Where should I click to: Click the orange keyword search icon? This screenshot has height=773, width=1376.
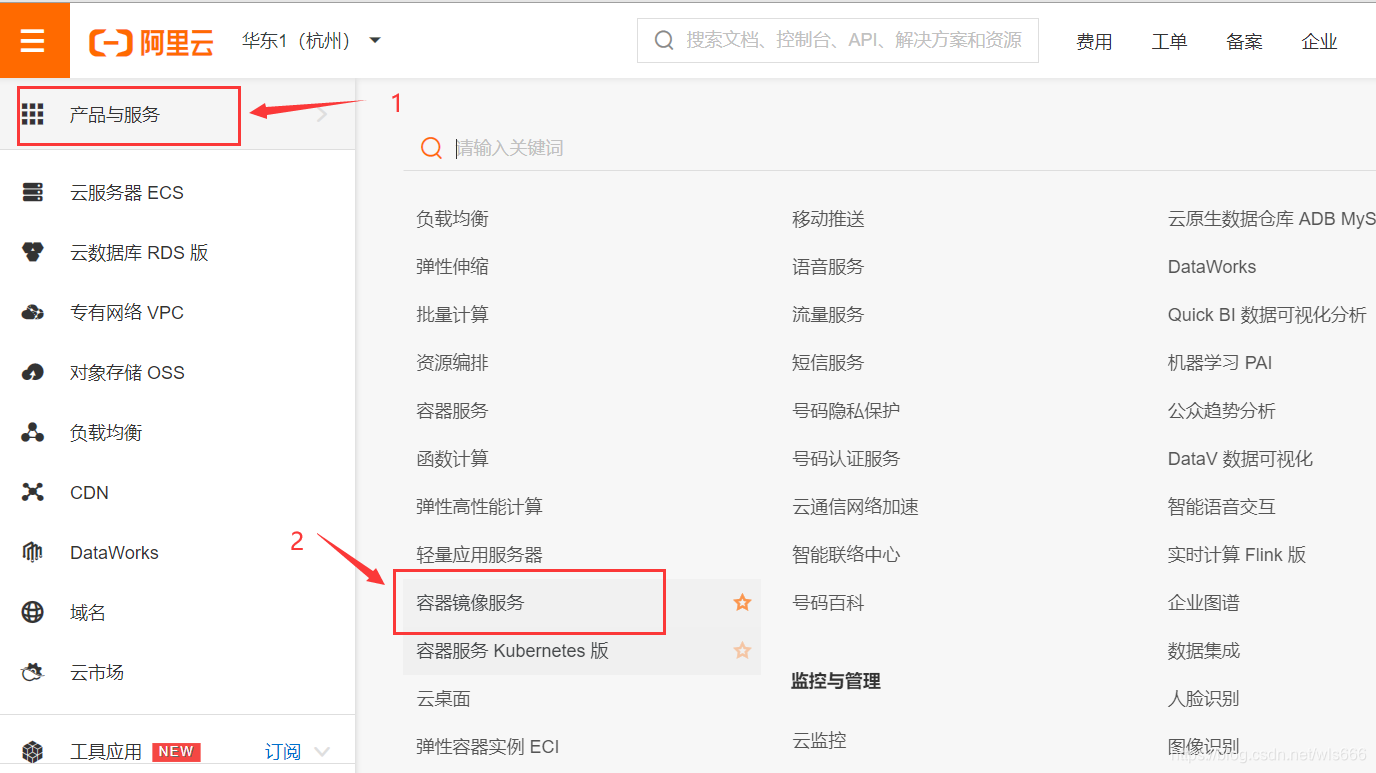431,148
